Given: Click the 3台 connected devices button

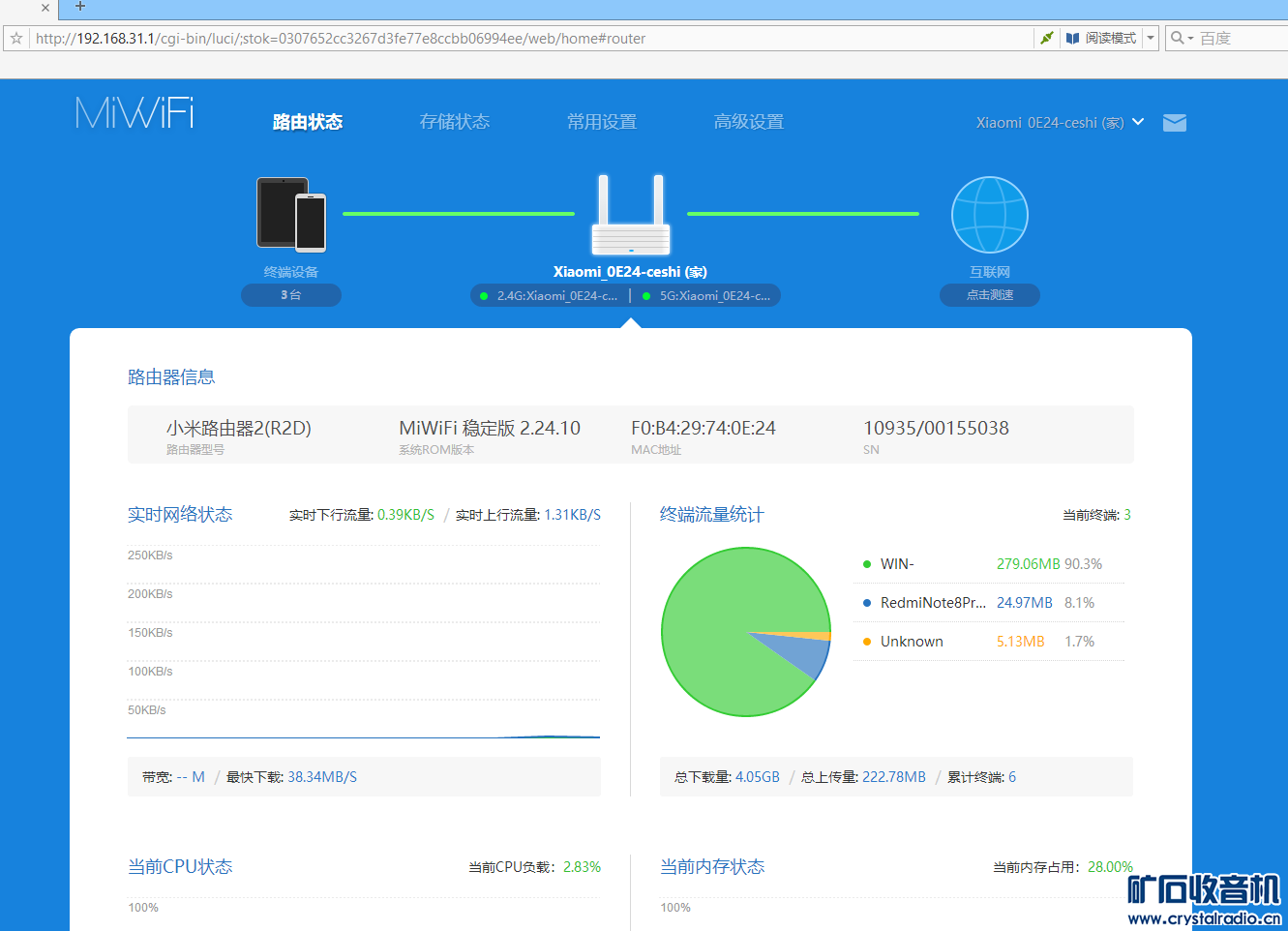Looking at the screenshot, I should pyautogui.click(x=290, y=295).
